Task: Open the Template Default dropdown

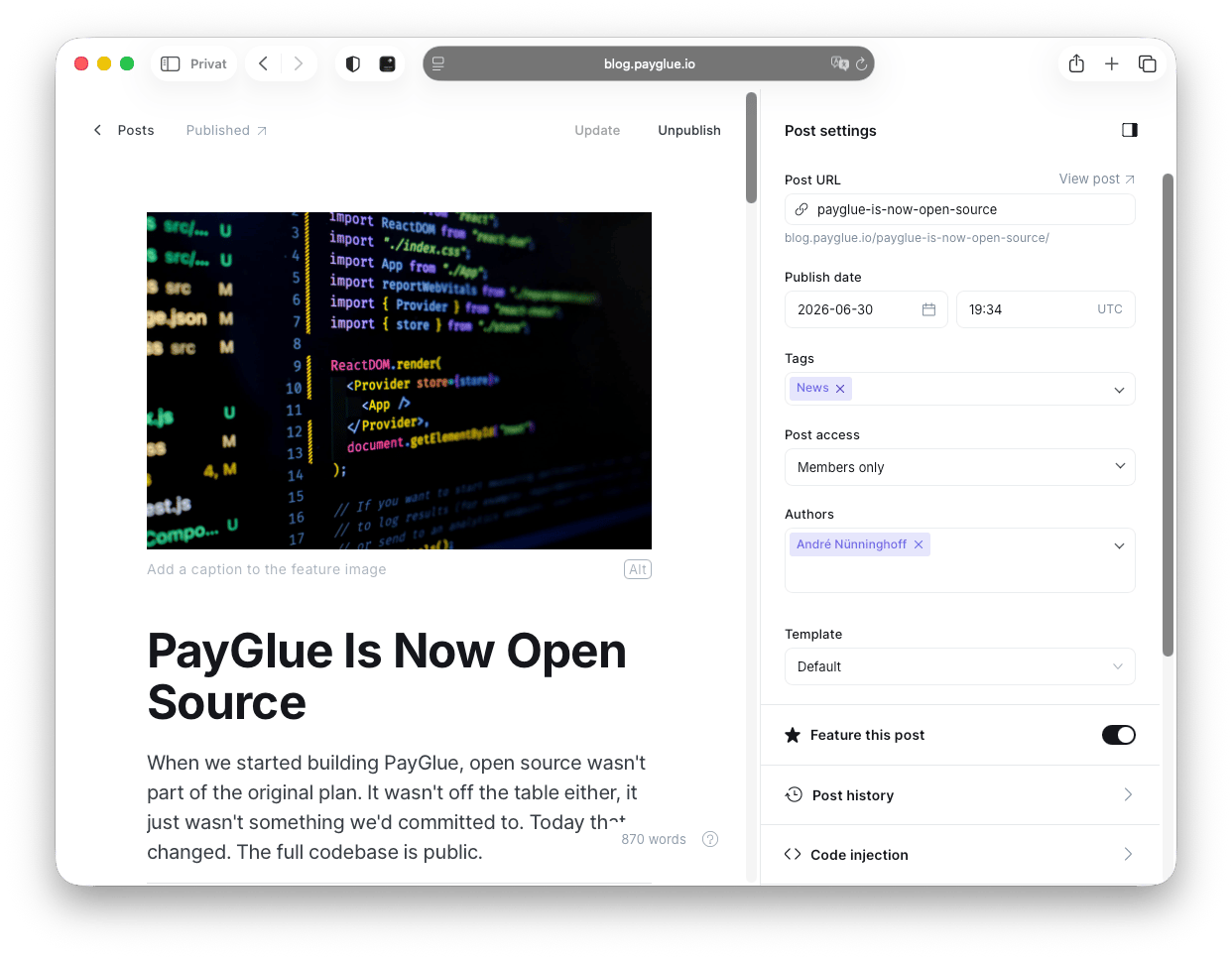Action: [x=959, y=666]
